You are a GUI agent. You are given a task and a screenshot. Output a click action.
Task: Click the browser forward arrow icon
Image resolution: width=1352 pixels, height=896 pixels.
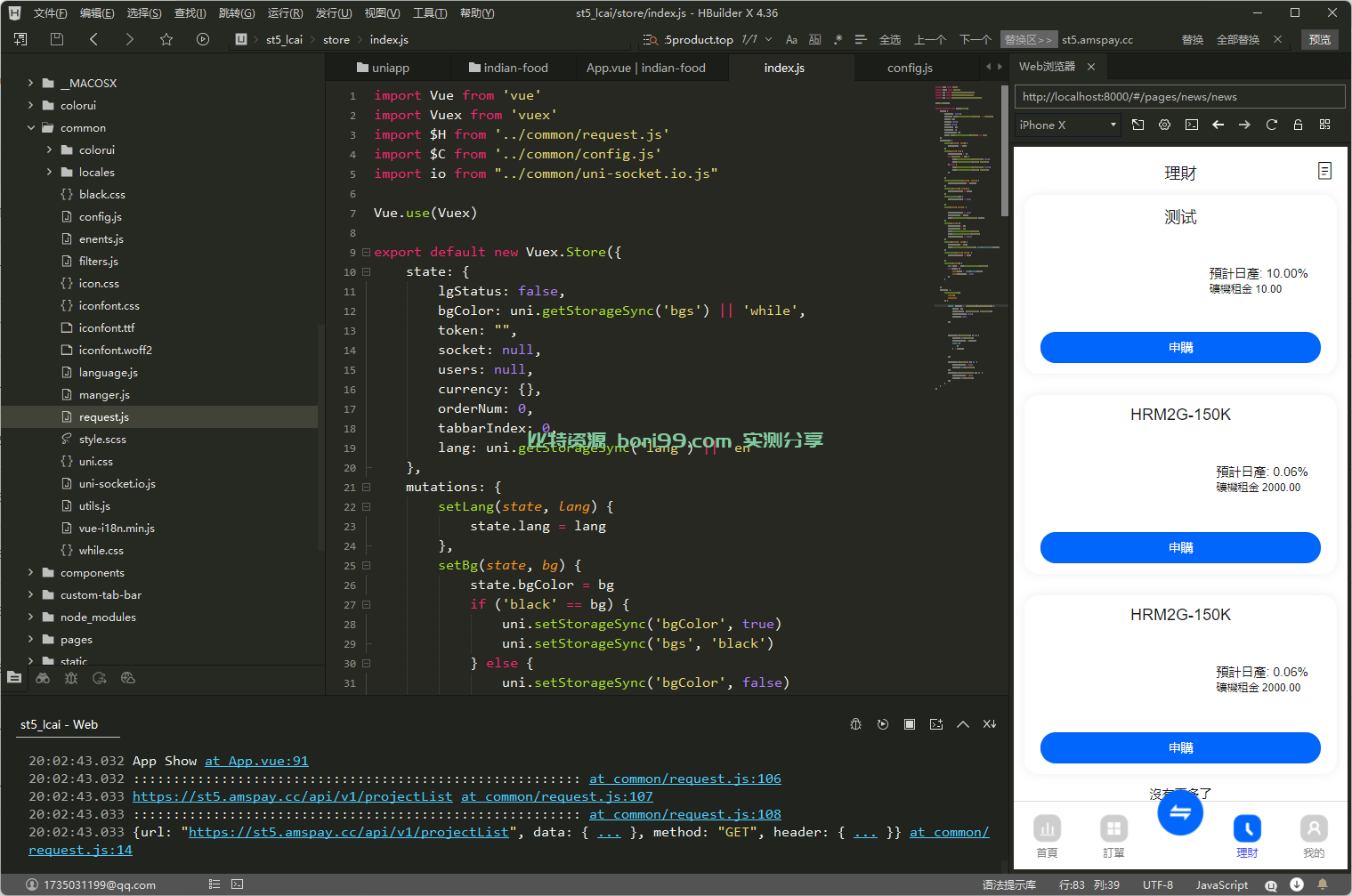(1244, 125)
